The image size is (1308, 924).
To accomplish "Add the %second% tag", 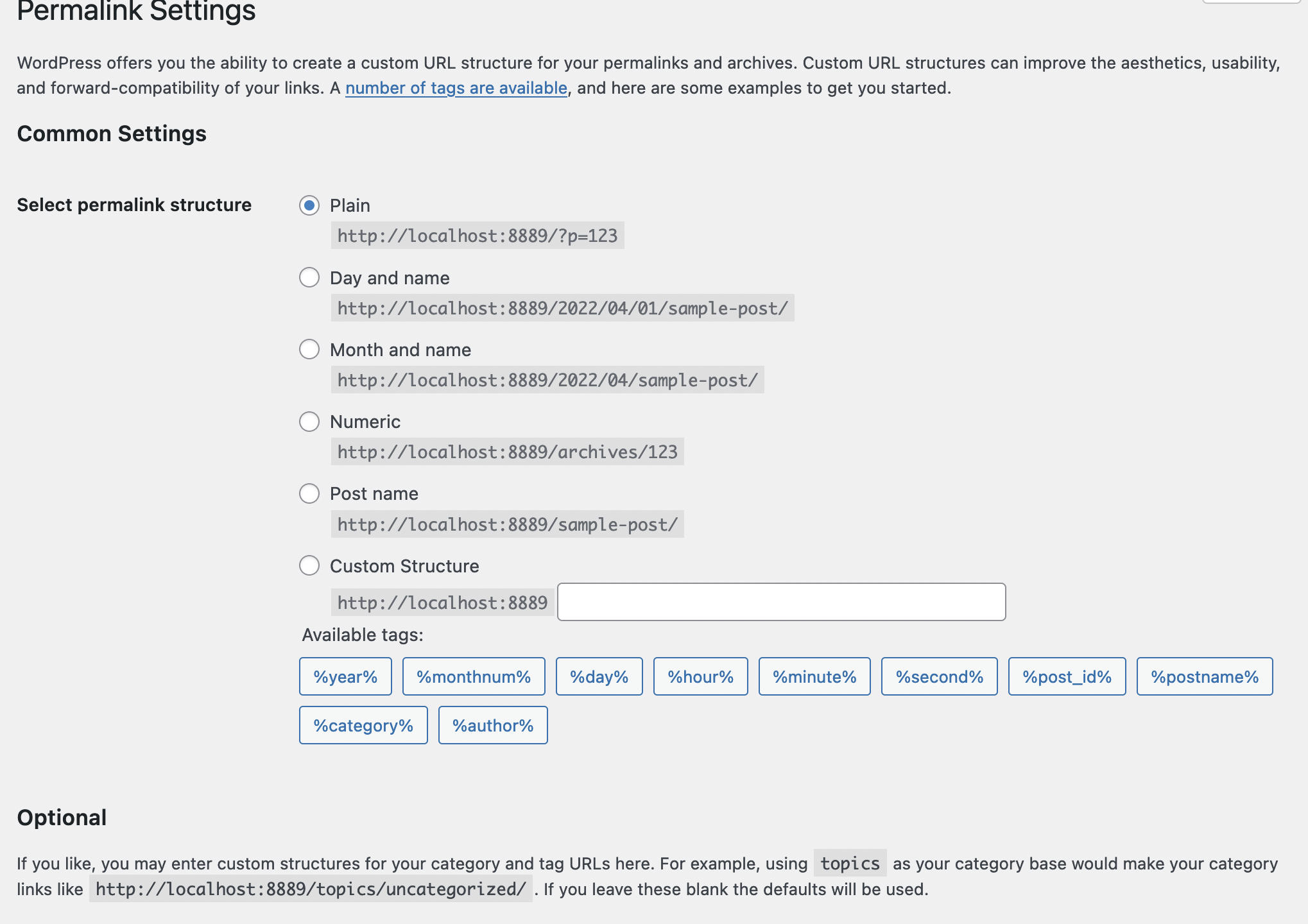I will coord(939,676).
